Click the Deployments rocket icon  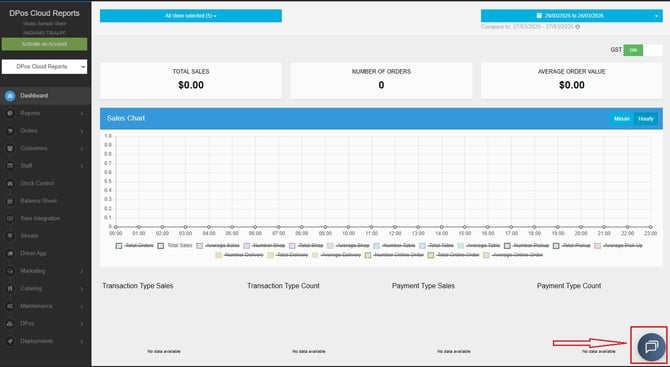[x=10, y=341]
